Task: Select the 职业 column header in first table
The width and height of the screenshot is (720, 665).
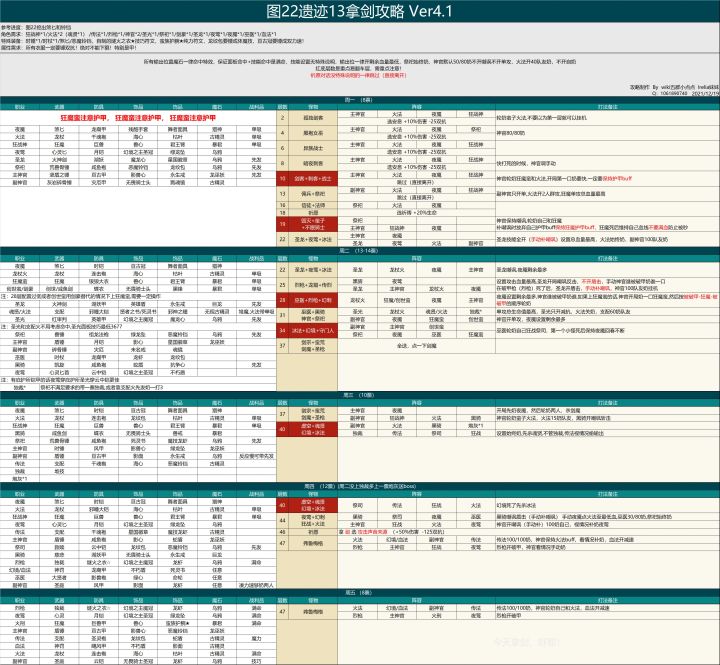Action: pyautogui.click(x=19, y=106)
